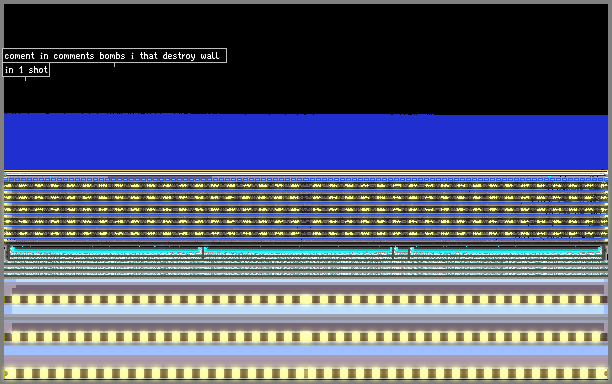Select the 'in 1 shot' sign label
Image resolution: width=612 pixels, height=384 pixels.
[26, 70]
